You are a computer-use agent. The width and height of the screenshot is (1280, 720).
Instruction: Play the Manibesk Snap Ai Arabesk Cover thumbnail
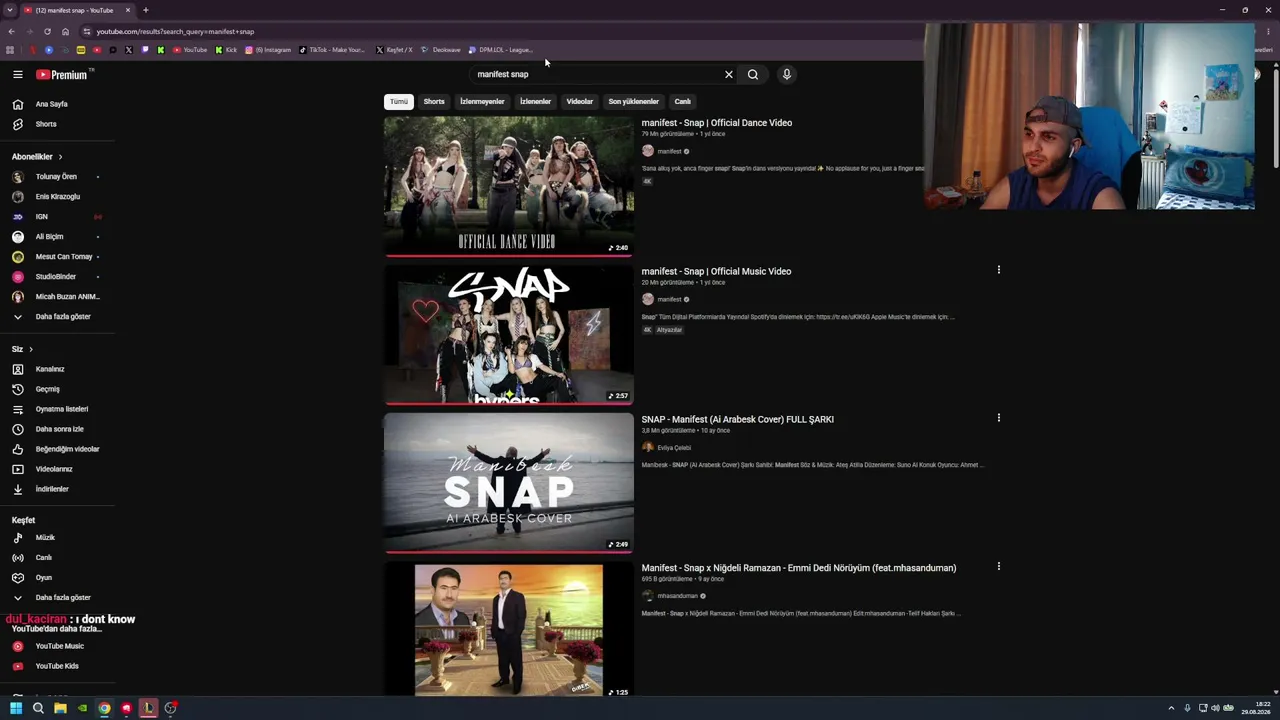point(509,483)
